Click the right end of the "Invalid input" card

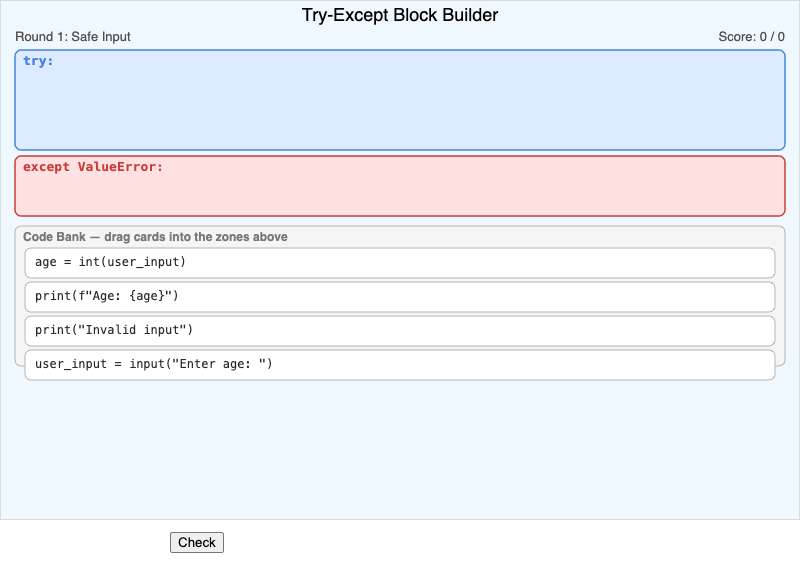pyautogui.click(x=740, y=331)
